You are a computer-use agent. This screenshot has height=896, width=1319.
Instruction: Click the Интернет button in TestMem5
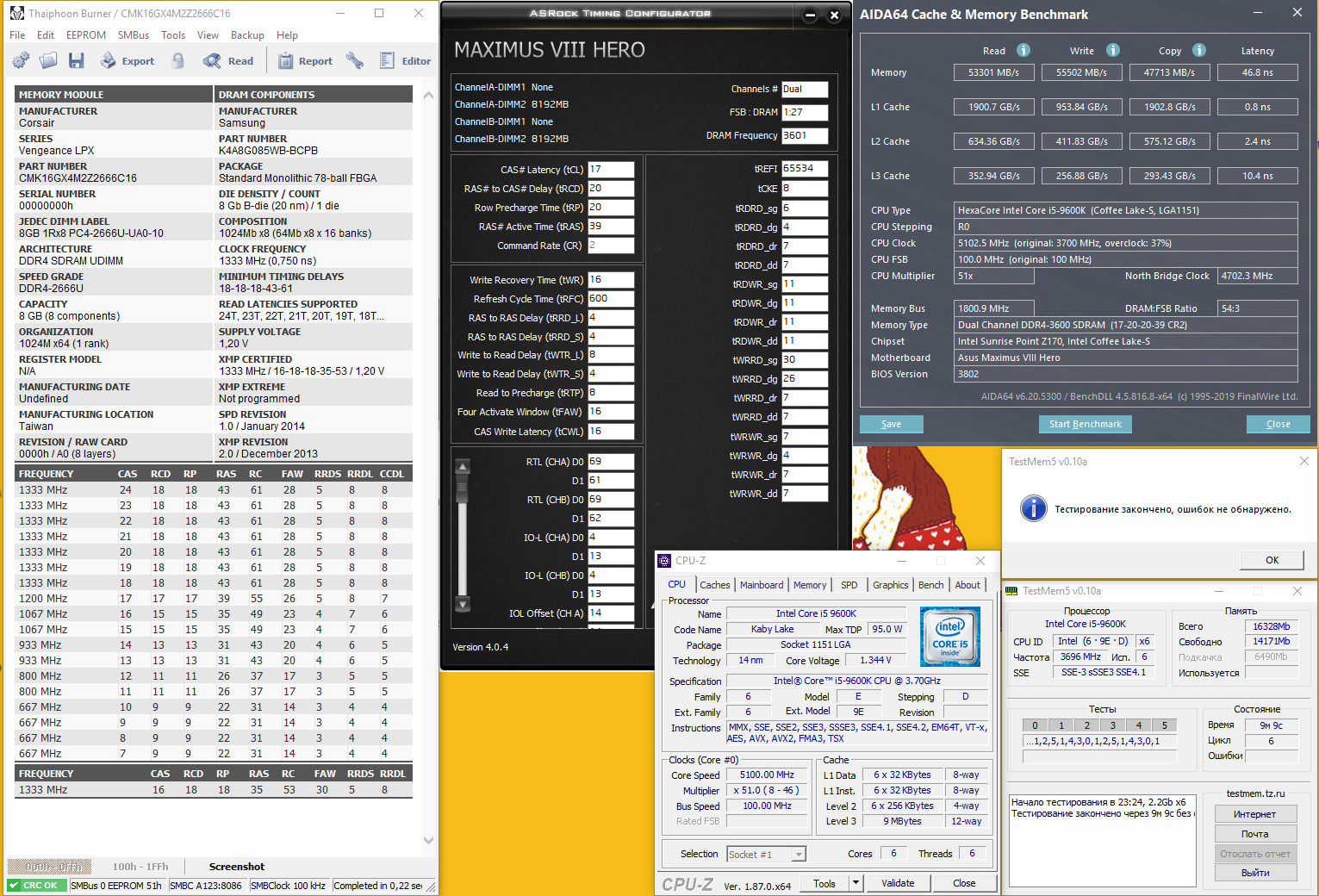1254,814
